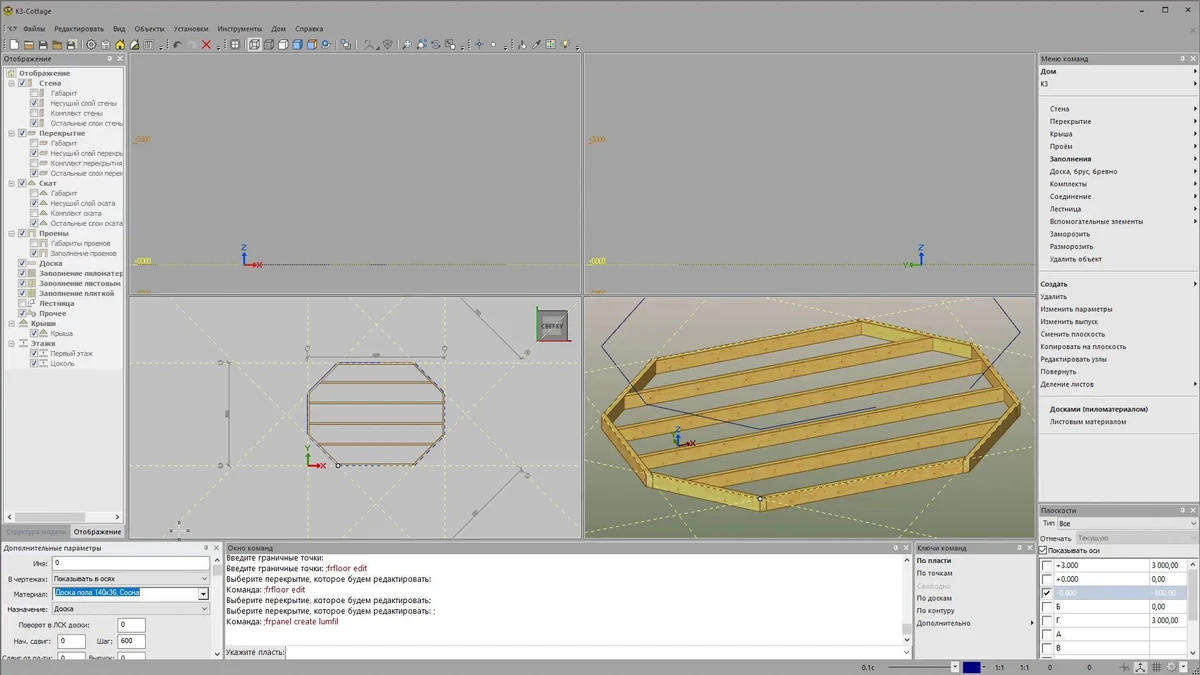
Task: Click the dark blue color swatch in status bar
Action: coord(971,667)
